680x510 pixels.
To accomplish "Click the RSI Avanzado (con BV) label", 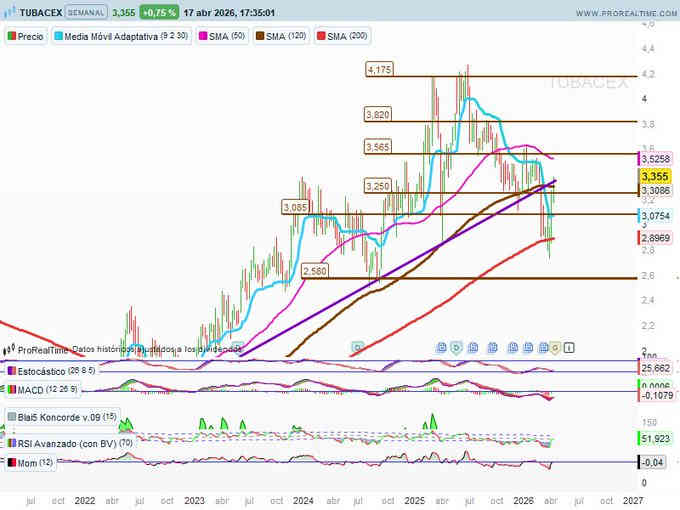I will (x=75, y=442).
